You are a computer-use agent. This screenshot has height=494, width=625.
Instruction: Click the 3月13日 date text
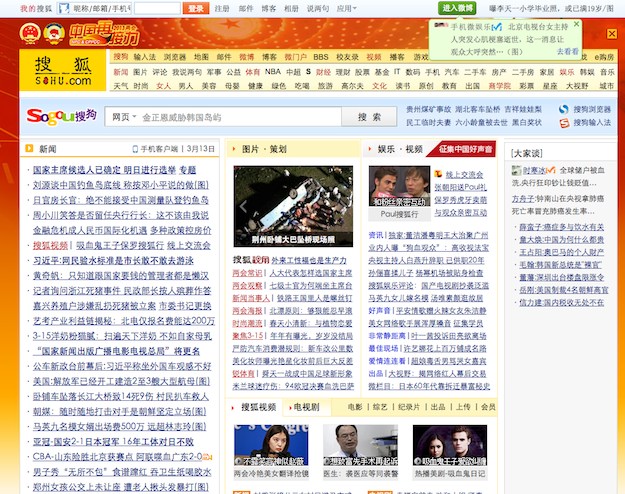coord(201,149)
